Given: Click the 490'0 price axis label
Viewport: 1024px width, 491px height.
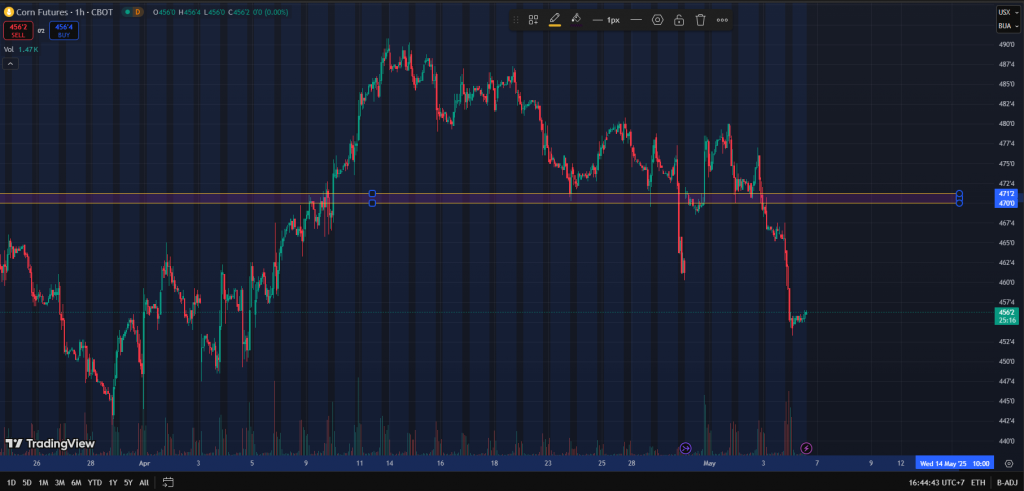Looking at the screenshot, I should coord(1006,44).
